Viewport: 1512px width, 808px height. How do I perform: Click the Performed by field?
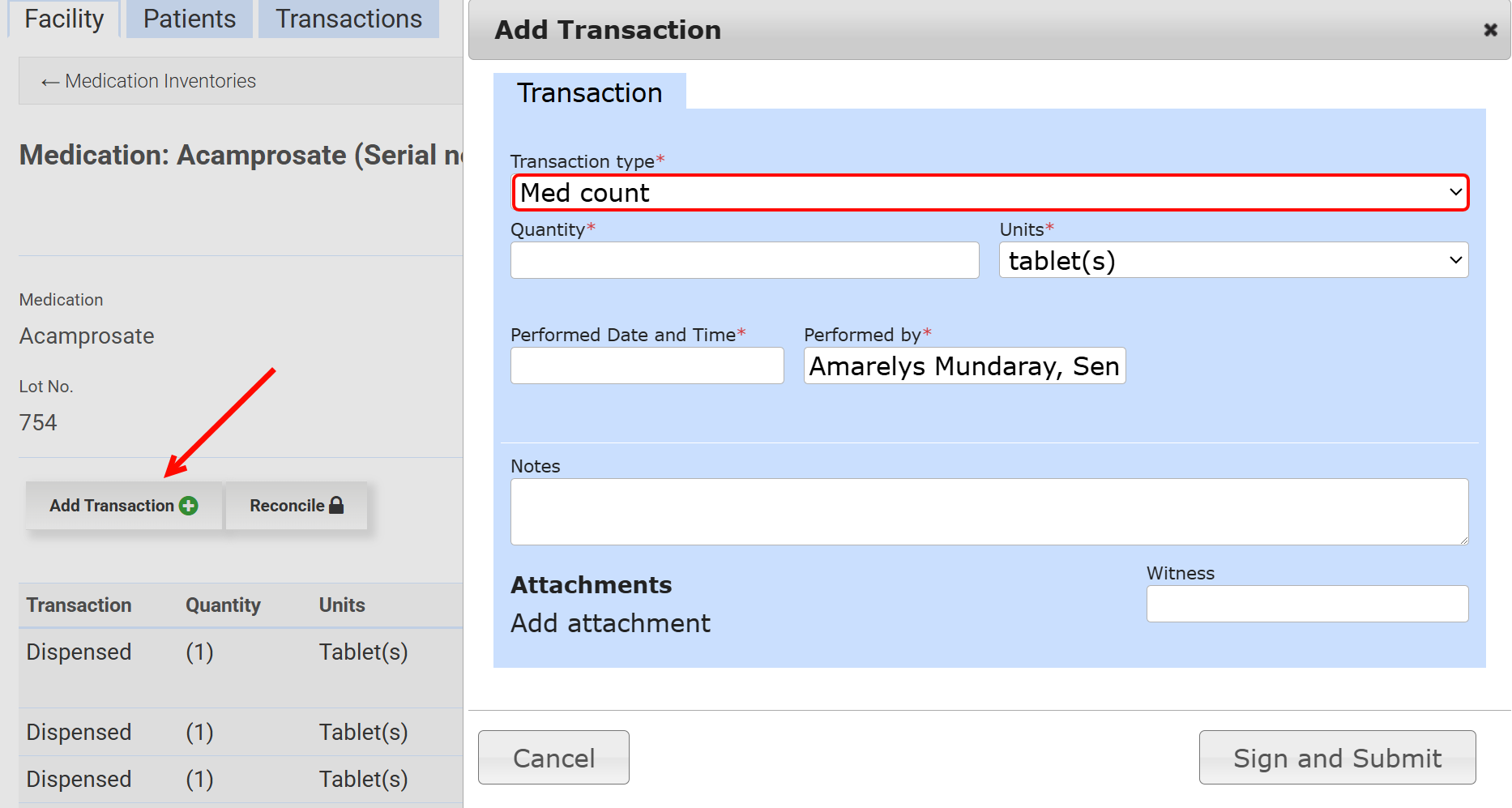pos(963,366)
